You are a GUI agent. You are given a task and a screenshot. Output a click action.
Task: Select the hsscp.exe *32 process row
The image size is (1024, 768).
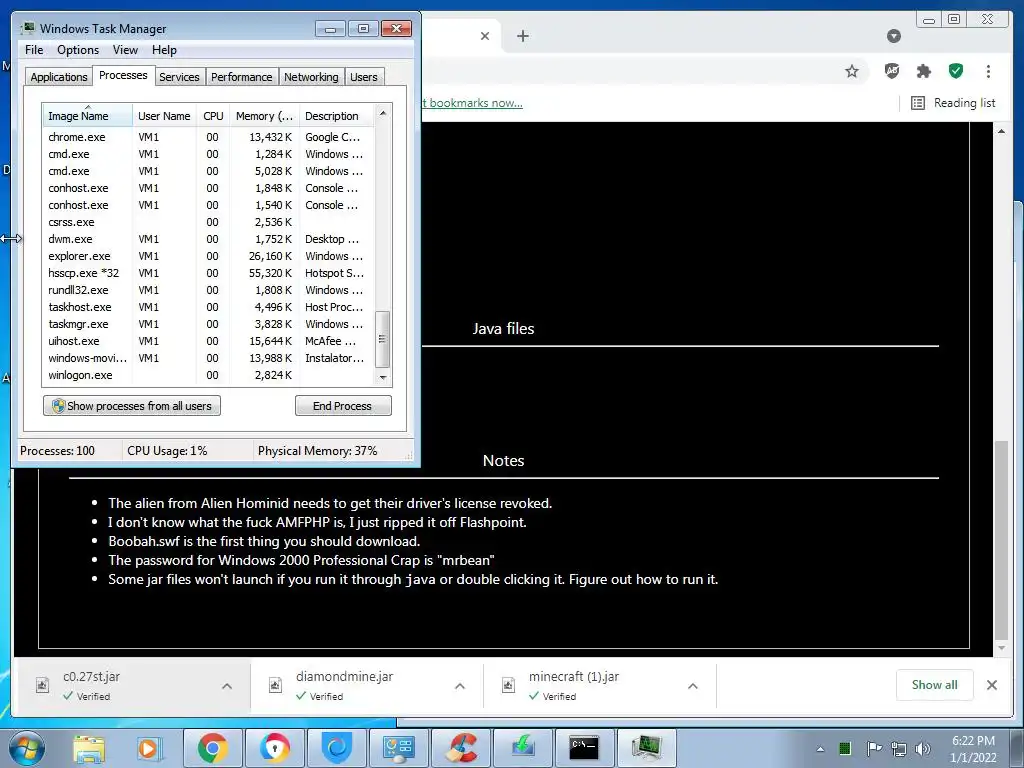208,273
